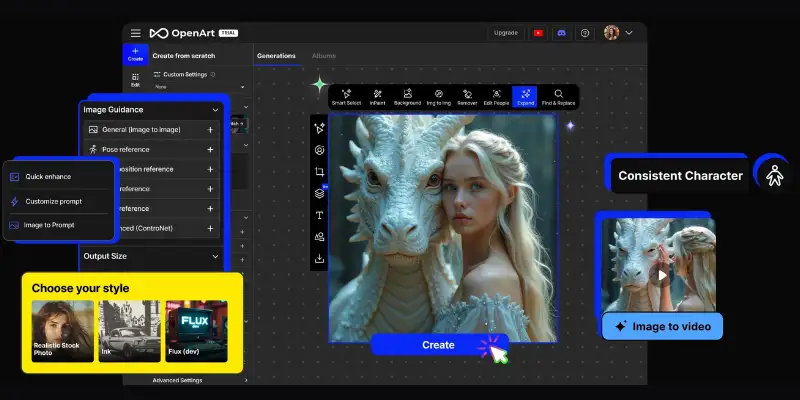
Task: Select the Edit People tool
Action: (x=496, y=97)
